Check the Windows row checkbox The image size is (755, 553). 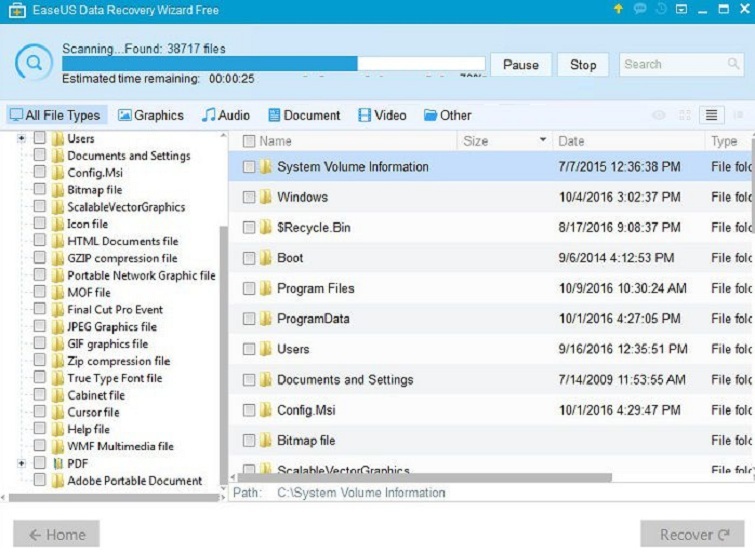click(x=248, y=197)
